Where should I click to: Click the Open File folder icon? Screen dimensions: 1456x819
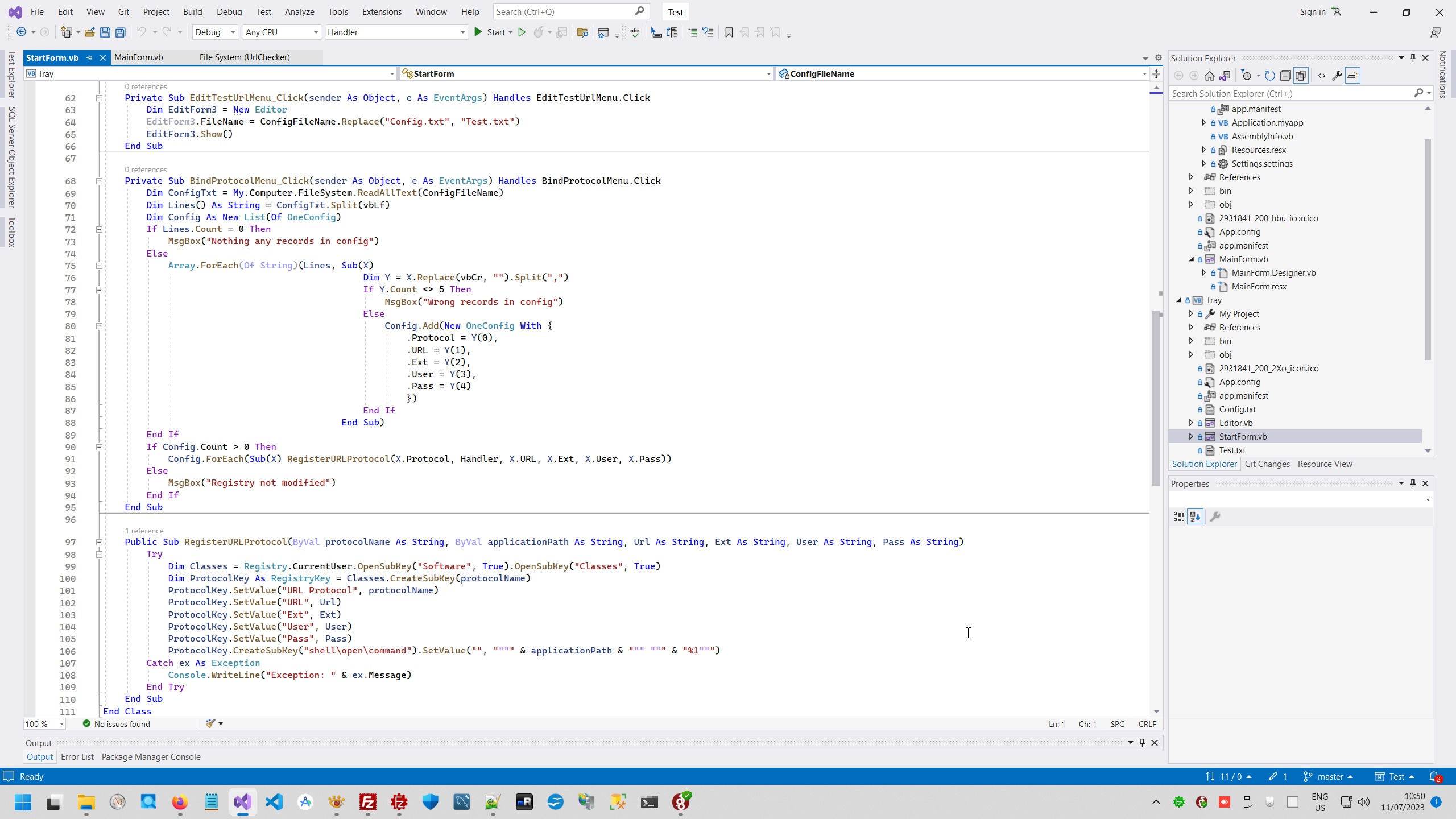(89, 32)
